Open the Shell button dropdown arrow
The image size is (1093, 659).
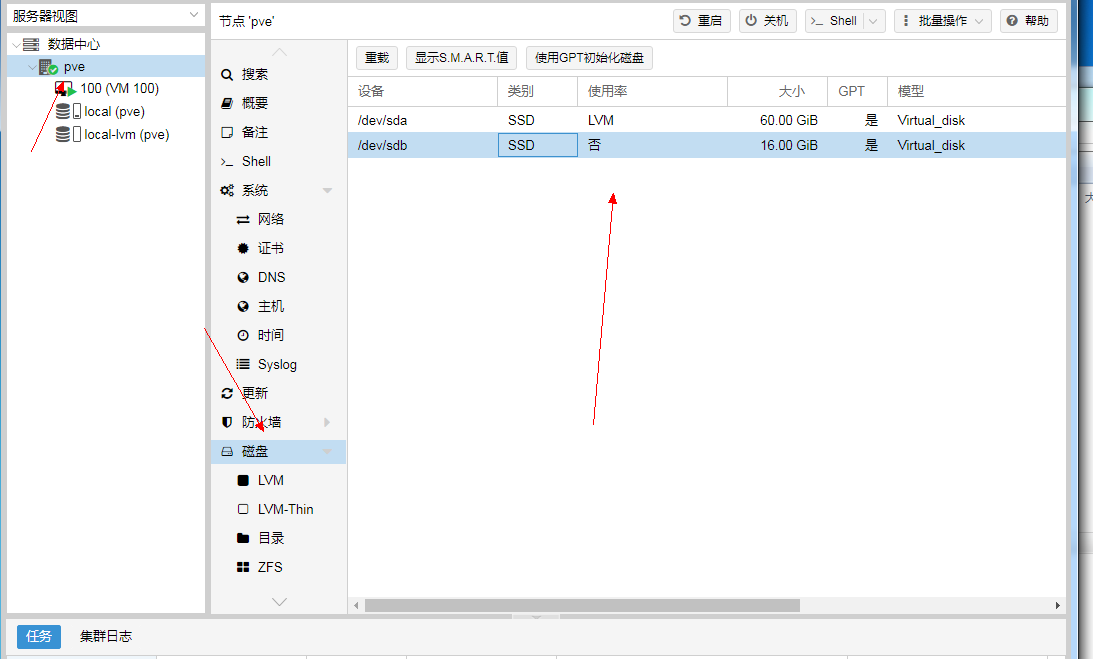coord(873,21)
